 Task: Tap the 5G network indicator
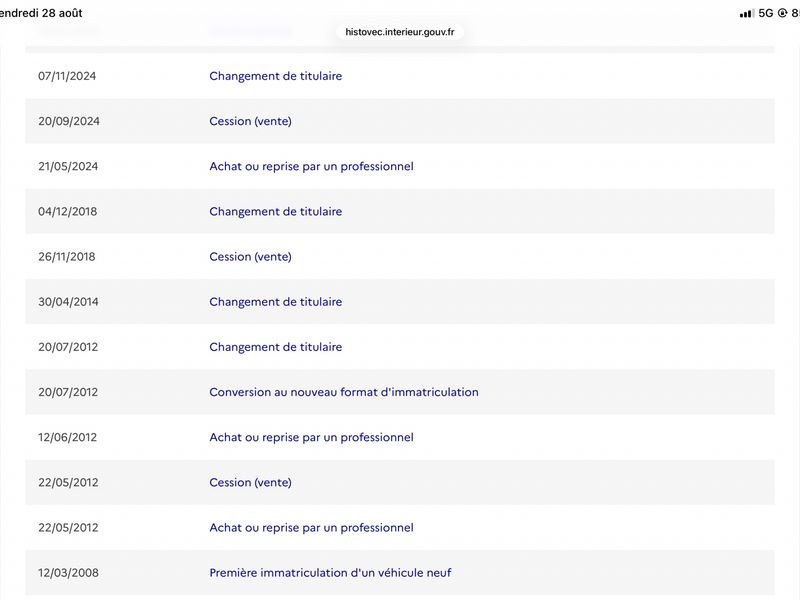(x=765, y=13)
